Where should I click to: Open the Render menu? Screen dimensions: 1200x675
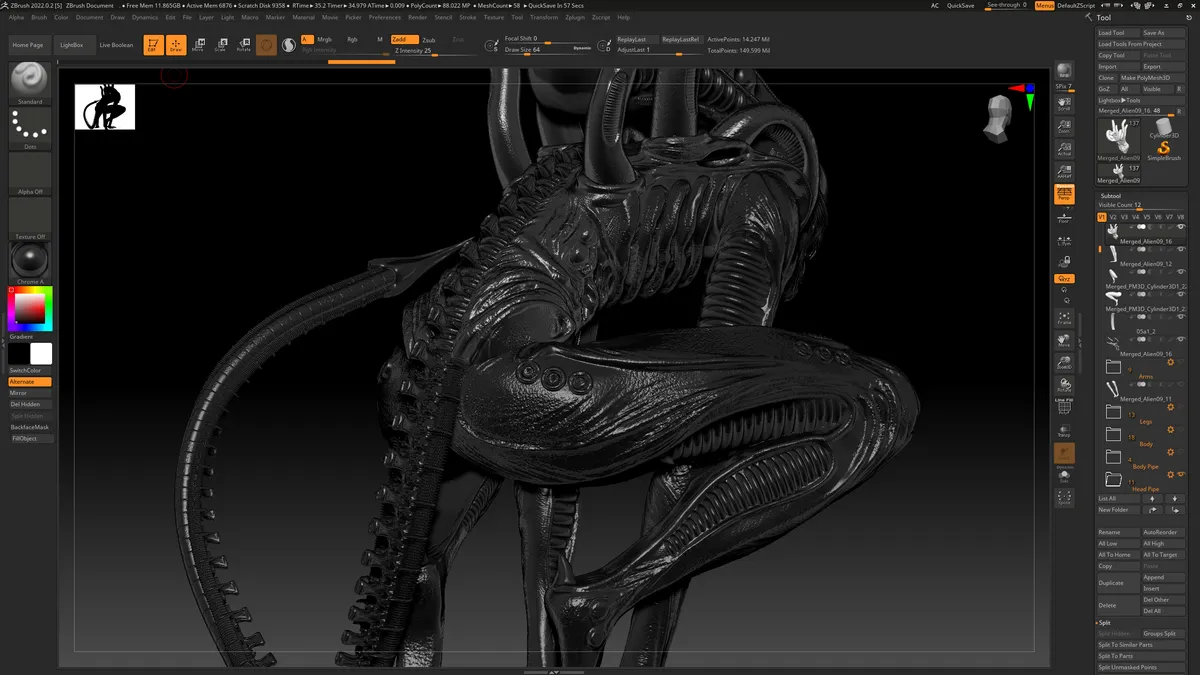pos(417,17)
